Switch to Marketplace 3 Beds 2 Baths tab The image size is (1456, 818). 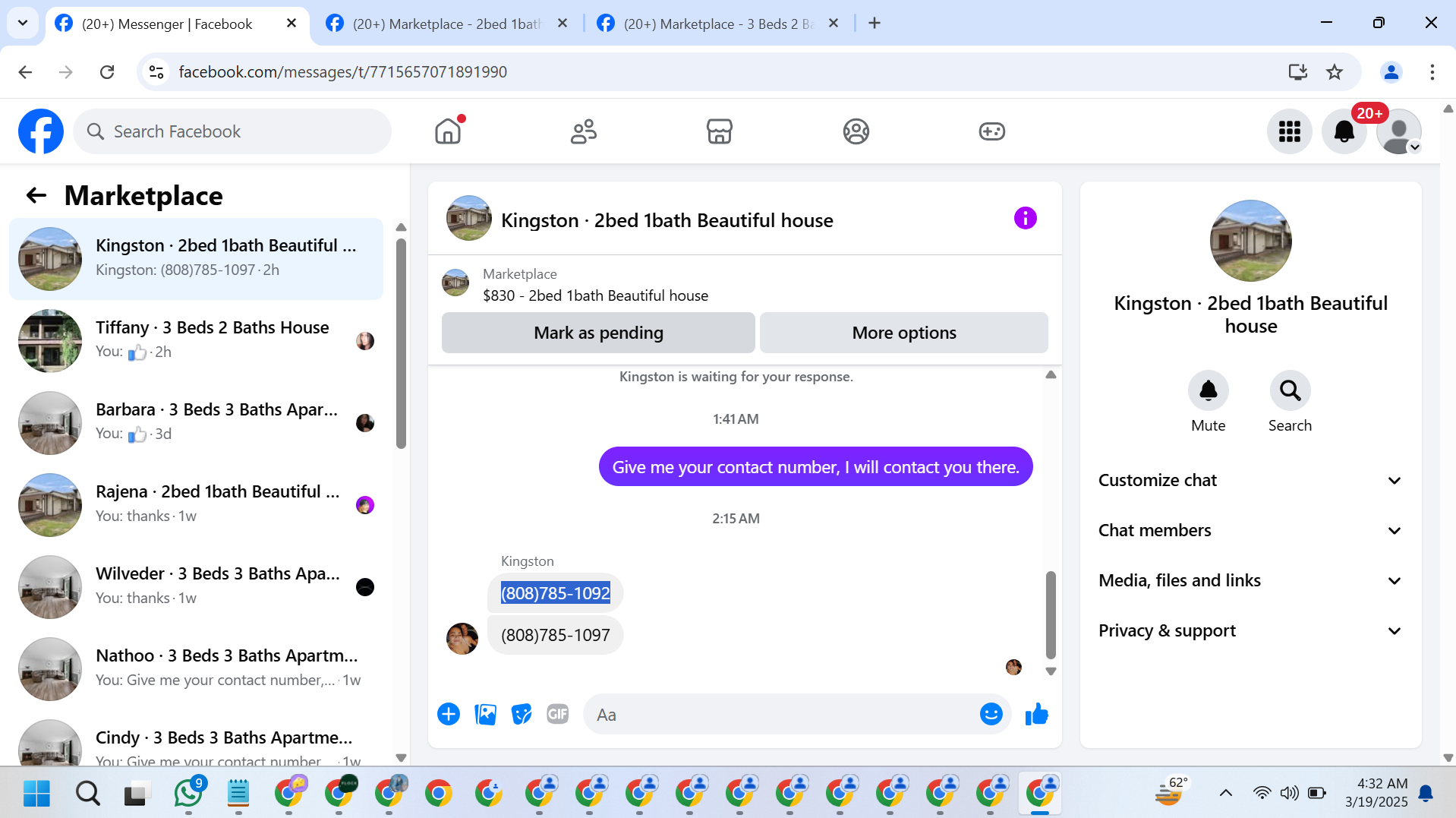click(719, 24)
